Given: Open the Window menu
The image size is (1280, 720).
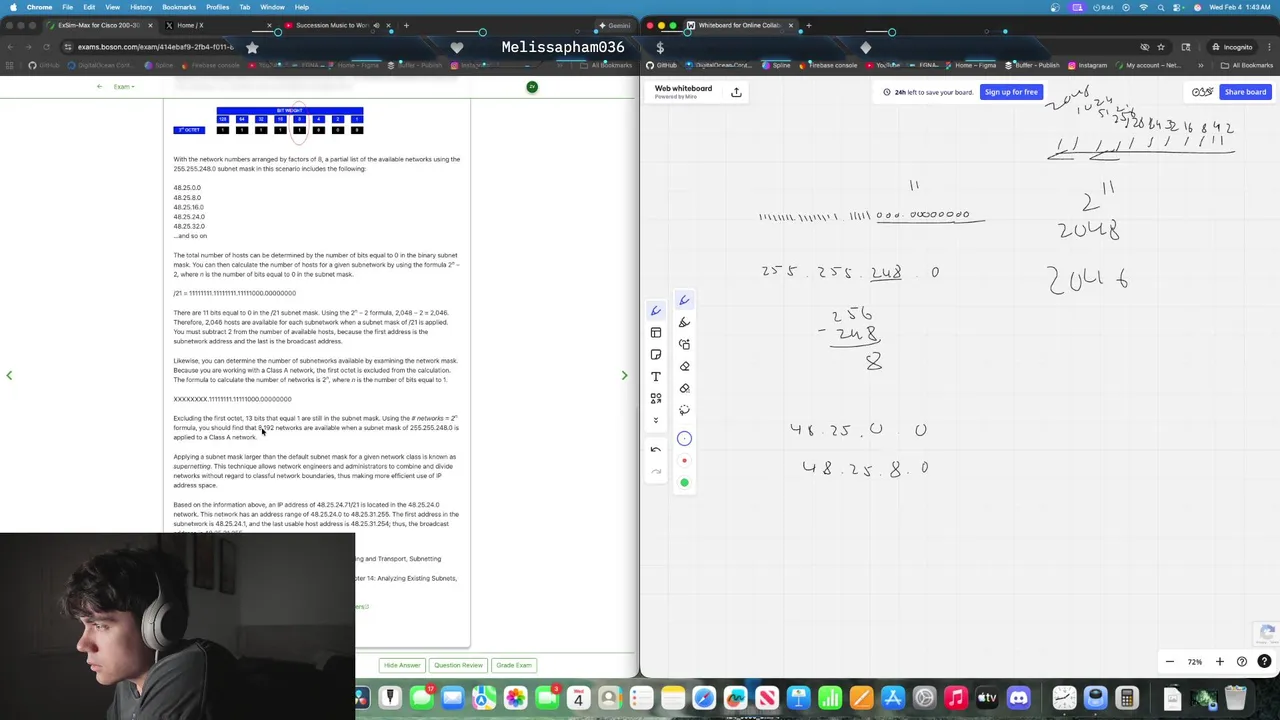Looking at the screenshot, I should [x=272, y=7].
